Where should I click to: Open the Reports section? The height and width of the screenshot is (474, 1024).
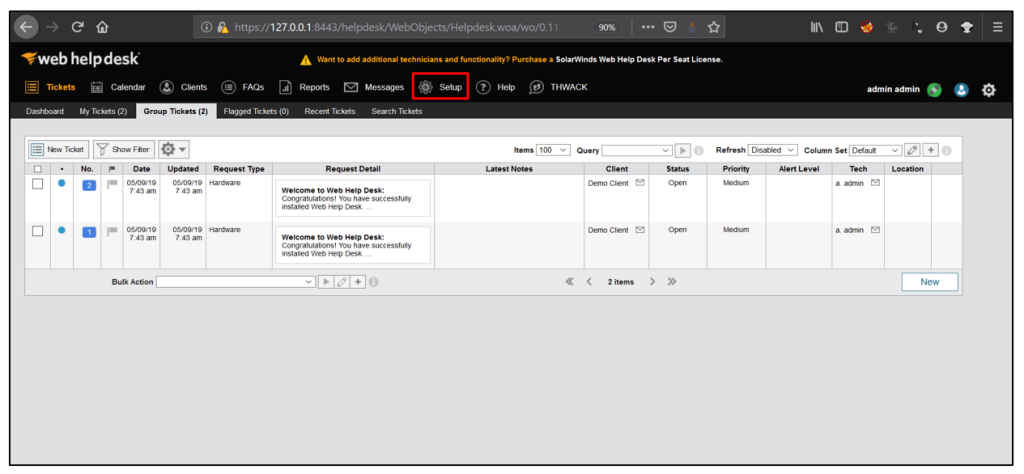pyautogui.click(x=304, y=87)
